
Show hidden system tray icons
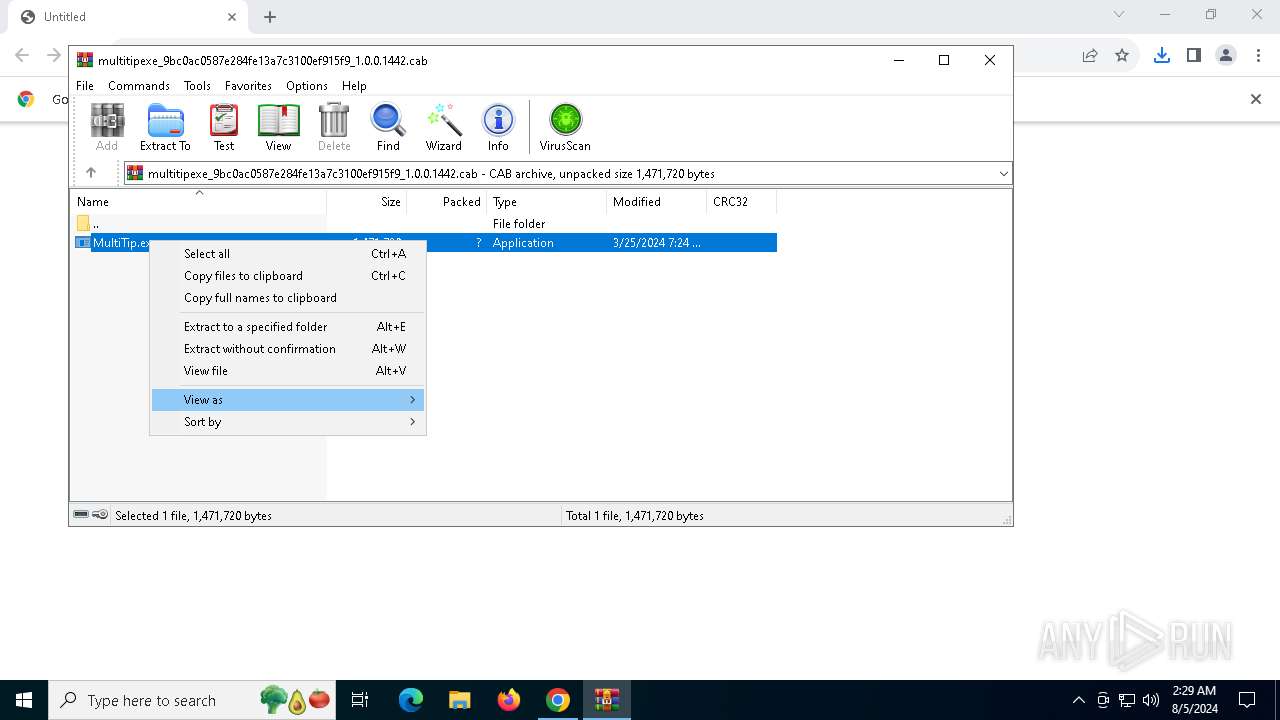1078,700
